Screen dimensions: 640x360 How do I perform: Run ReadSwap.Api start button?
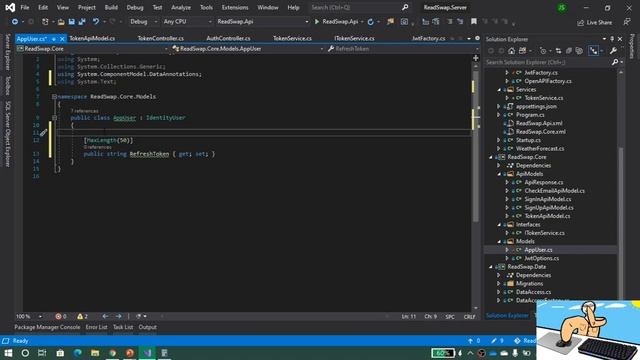point(336,22)
